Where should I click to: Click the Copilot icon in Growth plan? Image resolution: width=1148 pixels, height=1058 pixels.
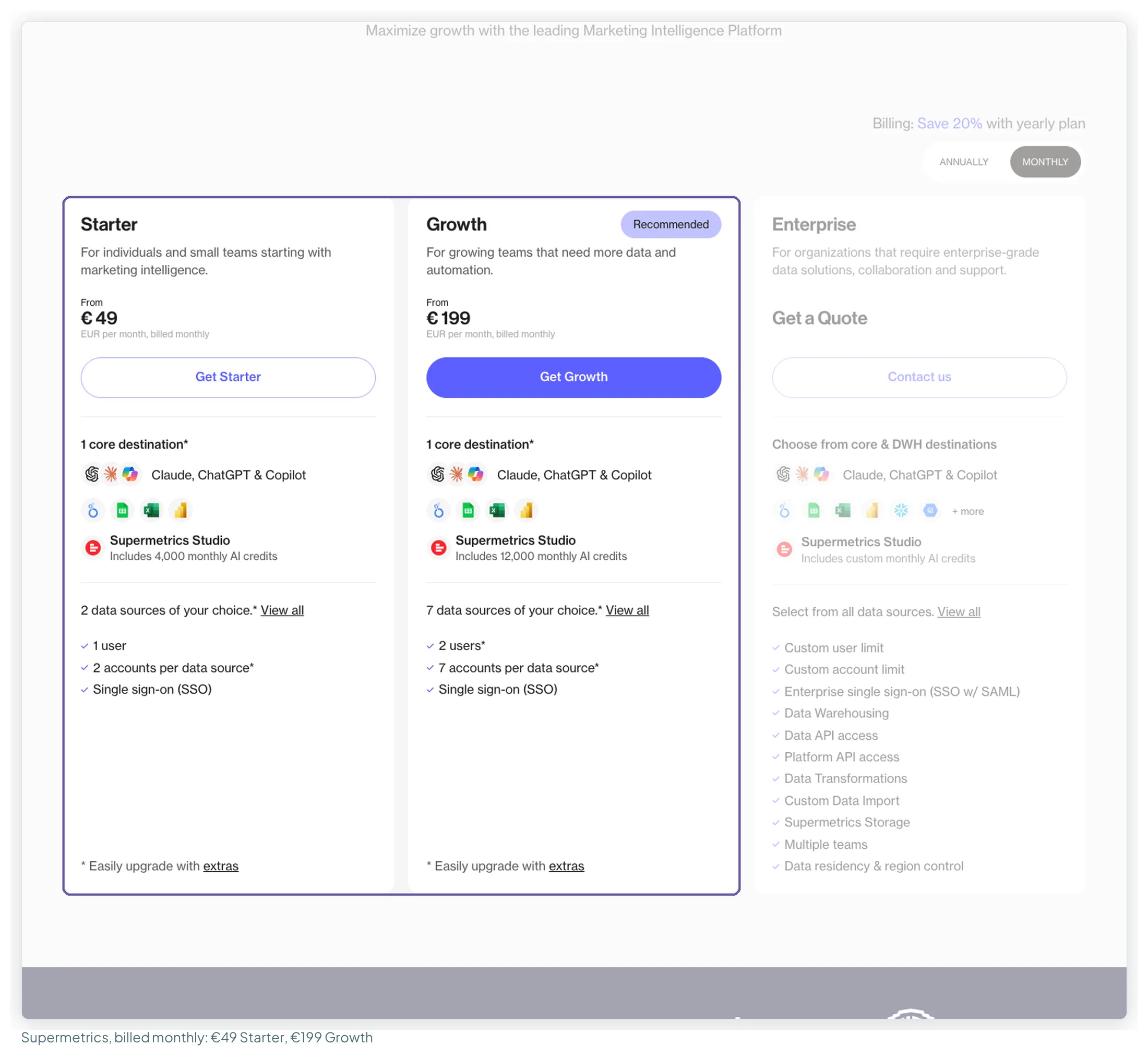(x=476, y=474)
